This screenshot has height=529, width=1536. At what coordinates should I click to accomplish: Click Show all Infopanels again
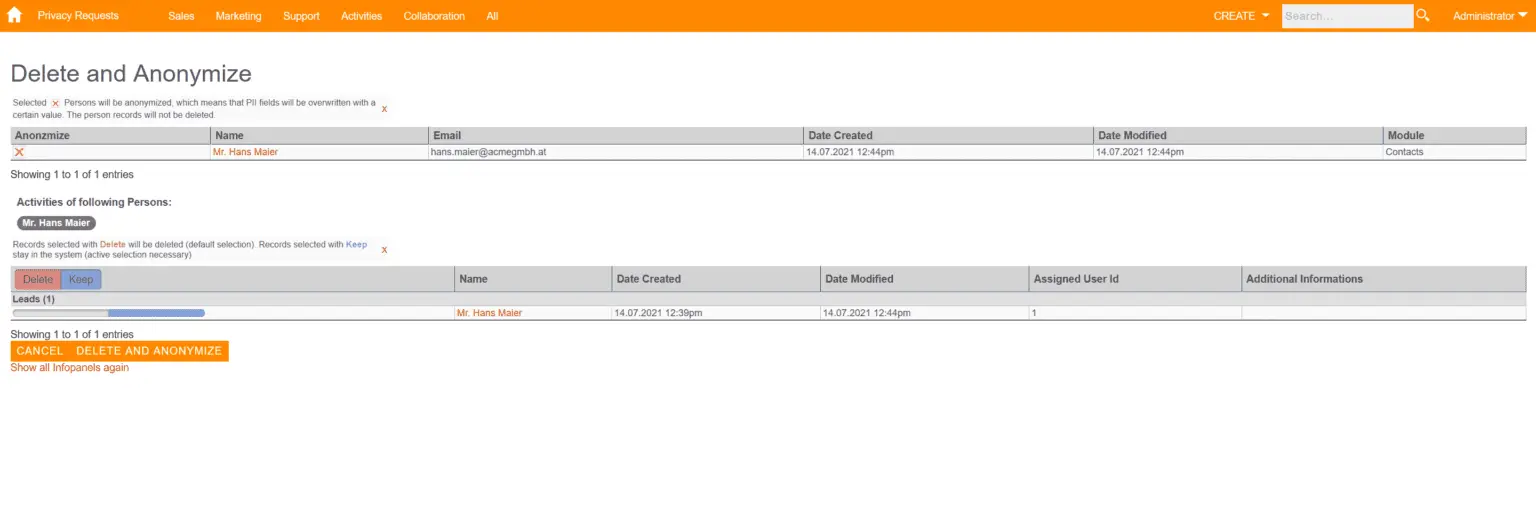click(70, 368)
